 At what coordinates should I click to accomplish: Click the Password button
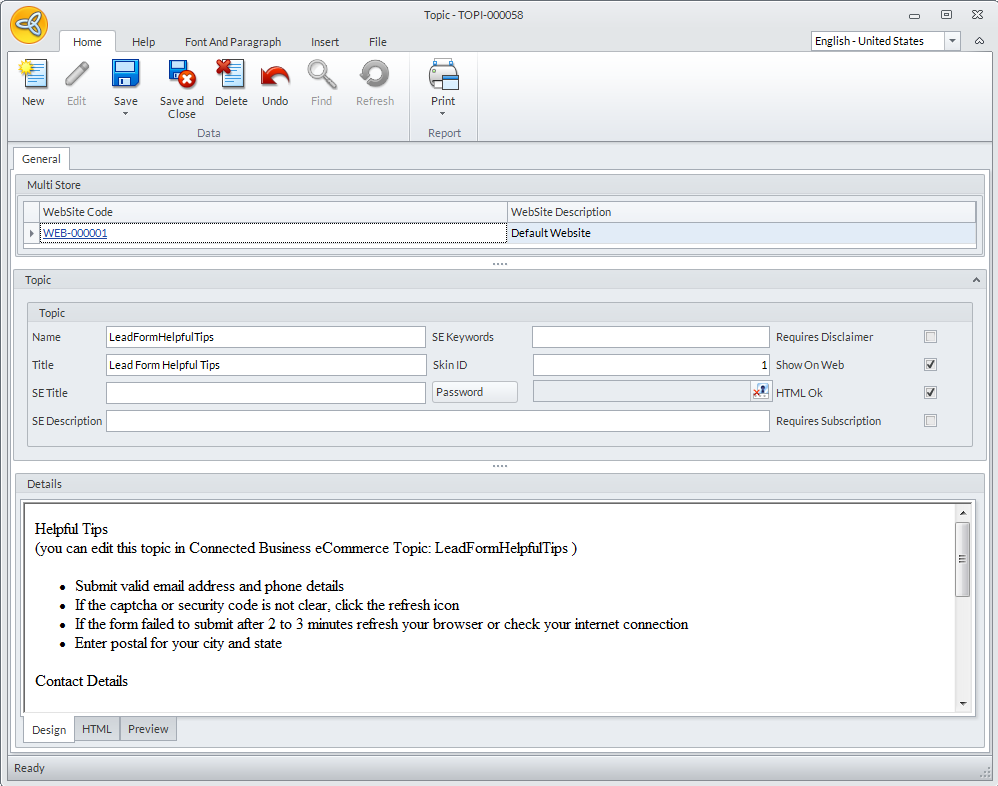tap(474, 392)
